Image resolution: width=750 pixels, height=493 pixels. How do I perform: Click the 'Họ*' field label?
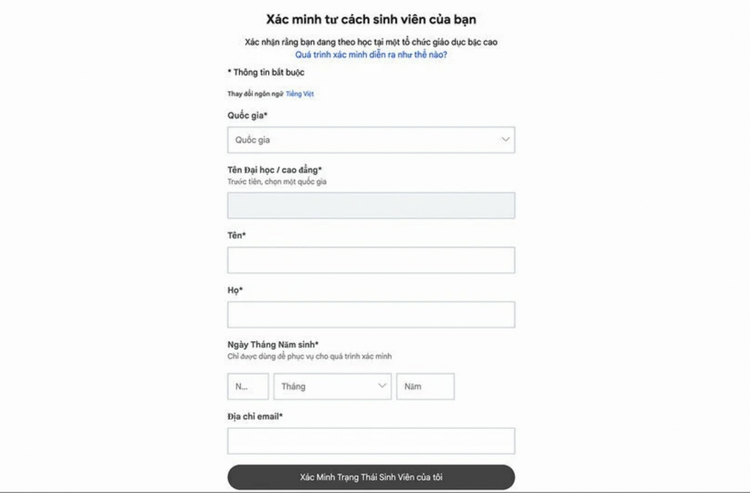pyautogui.click(x=235, y=290)
